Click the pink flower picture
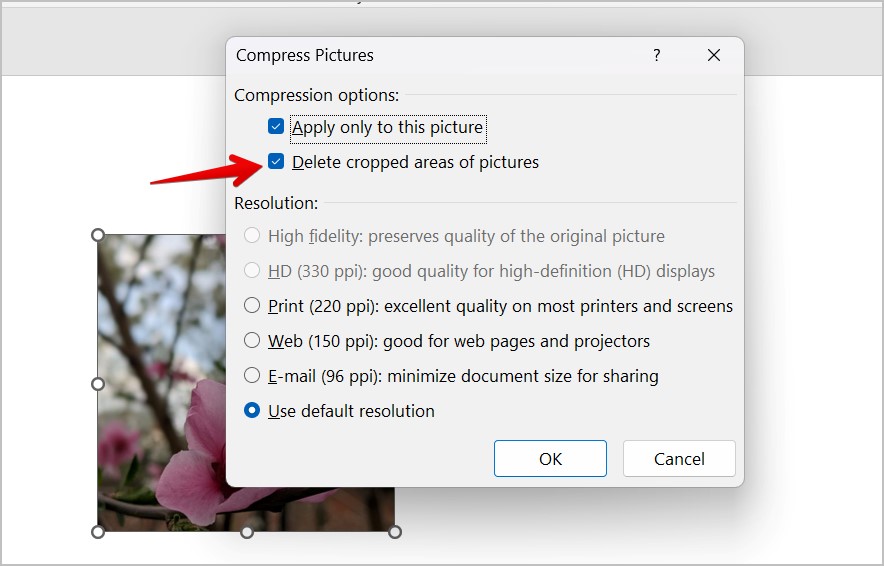This screenshot has height=566, width=884. click(161, 383)
